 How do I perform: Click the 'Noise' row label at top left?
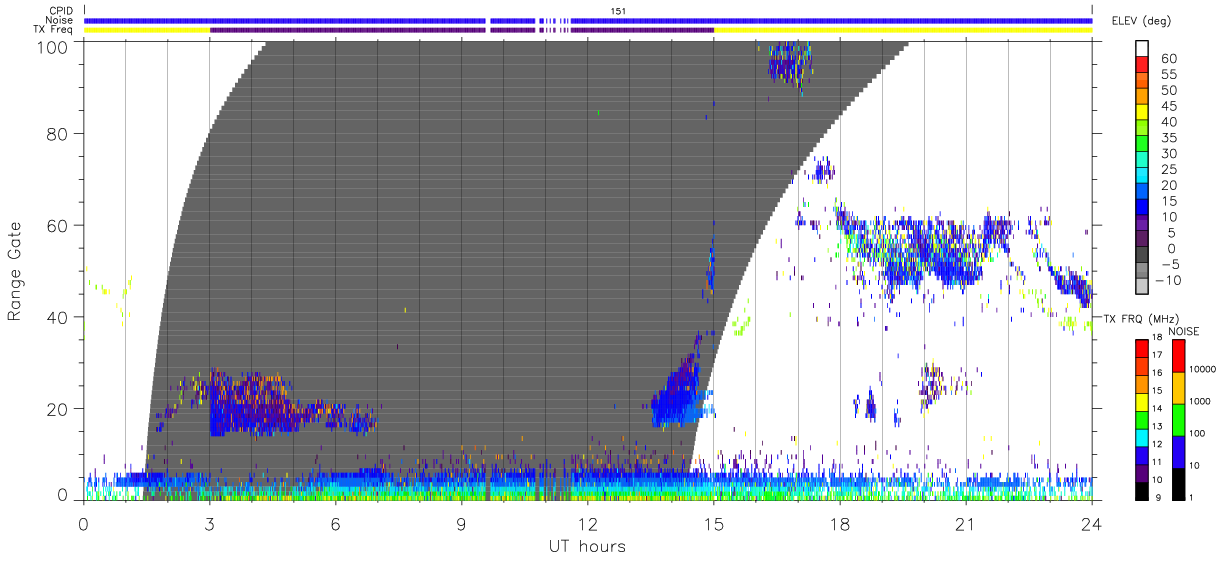tap(61, 20)
